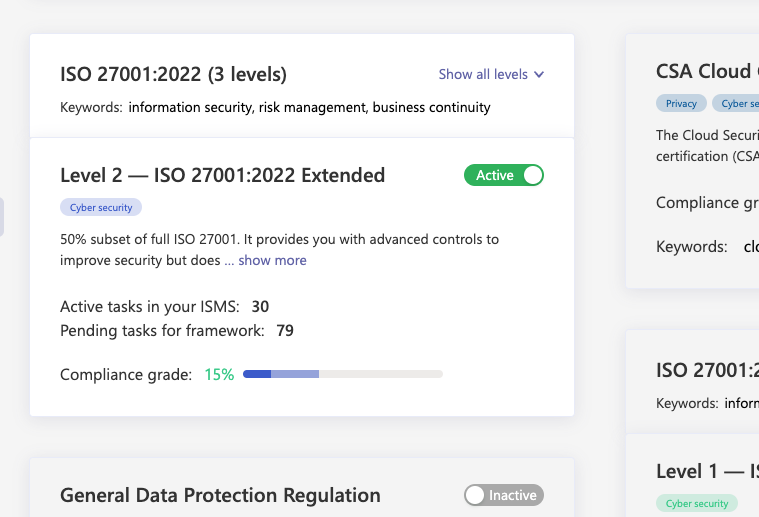This screenshot has width=759, height=517.
Task: Click the information security keywords text
Action: [309, 107]
